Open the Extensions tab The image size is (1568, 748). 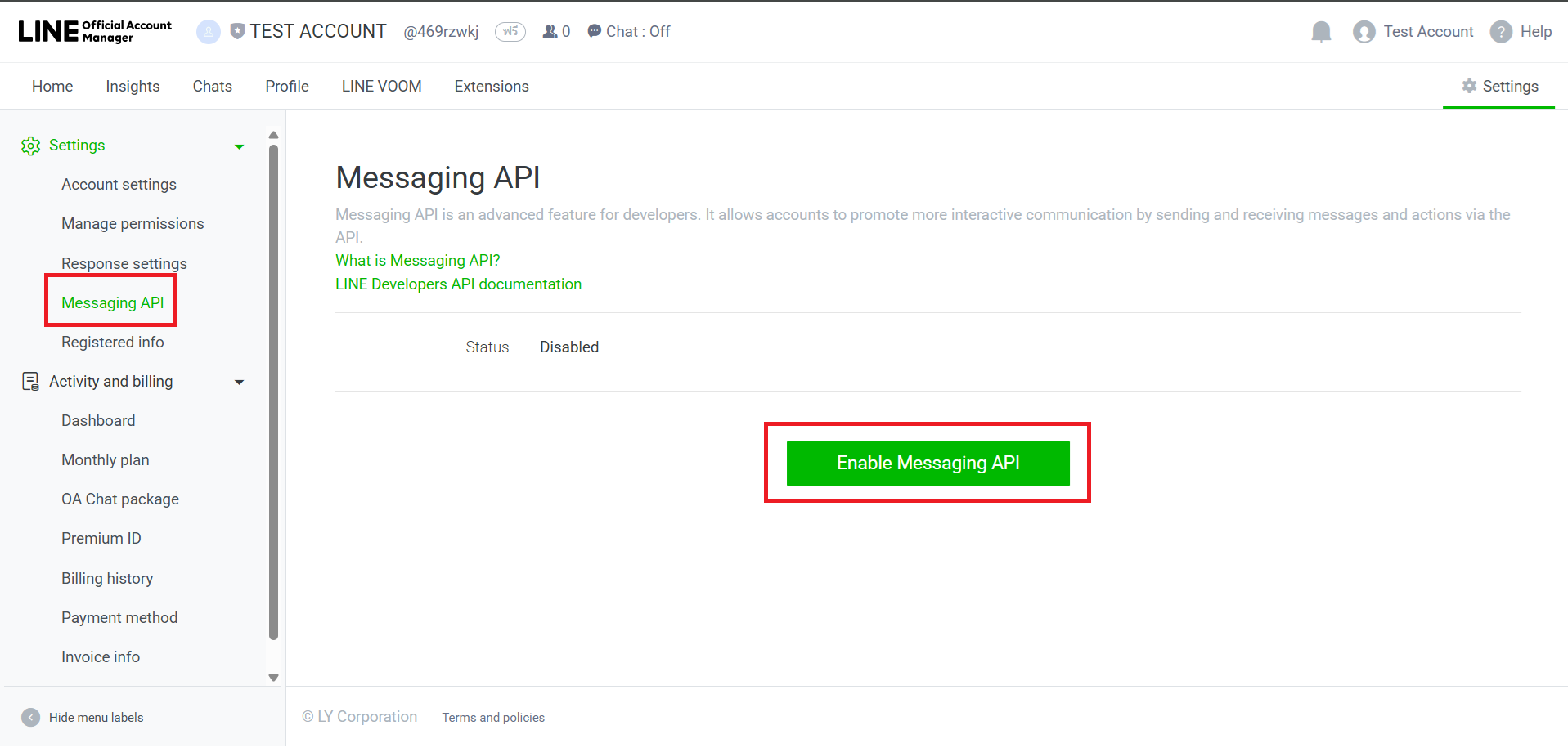[x=492, y=86]
